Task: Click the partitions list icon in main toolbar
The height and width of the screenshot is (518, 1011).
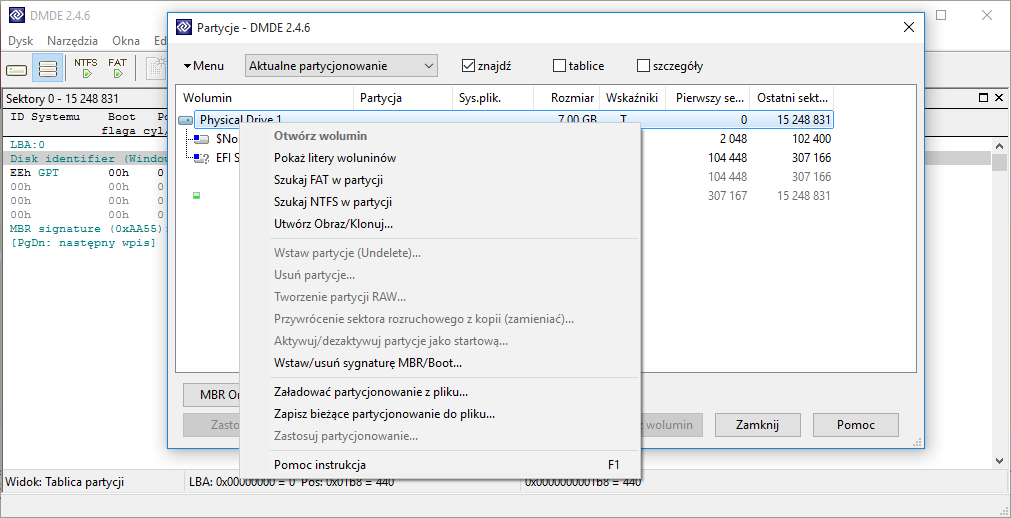Action: (x=48, y=68)
